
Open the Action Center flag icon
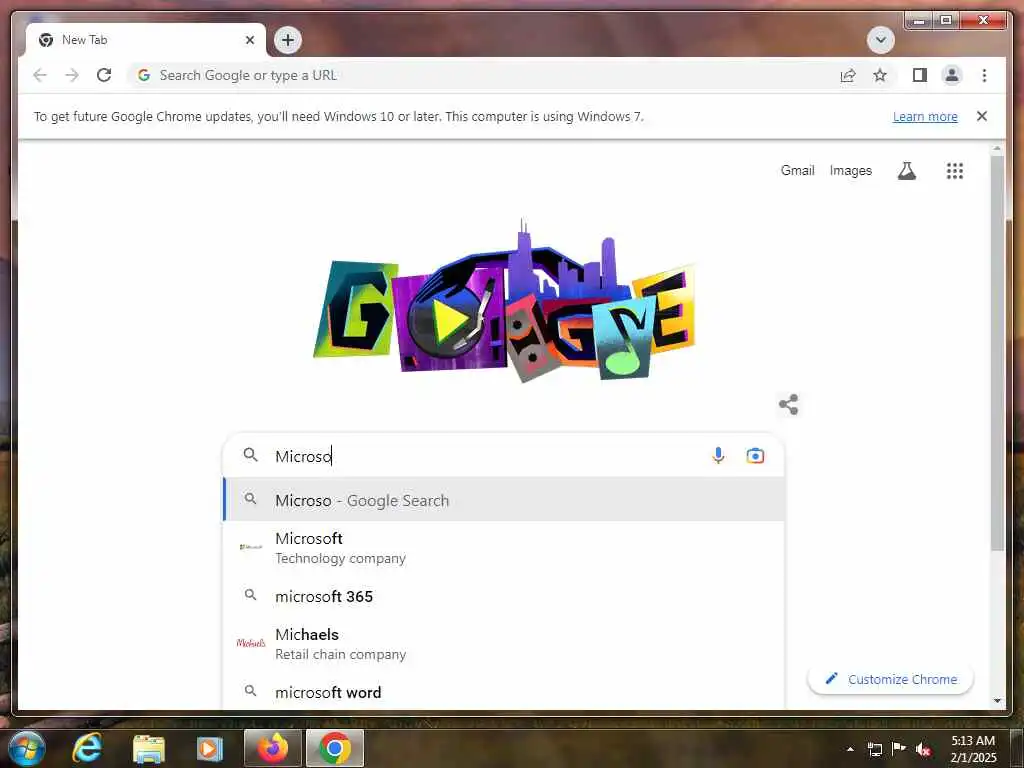899,748
